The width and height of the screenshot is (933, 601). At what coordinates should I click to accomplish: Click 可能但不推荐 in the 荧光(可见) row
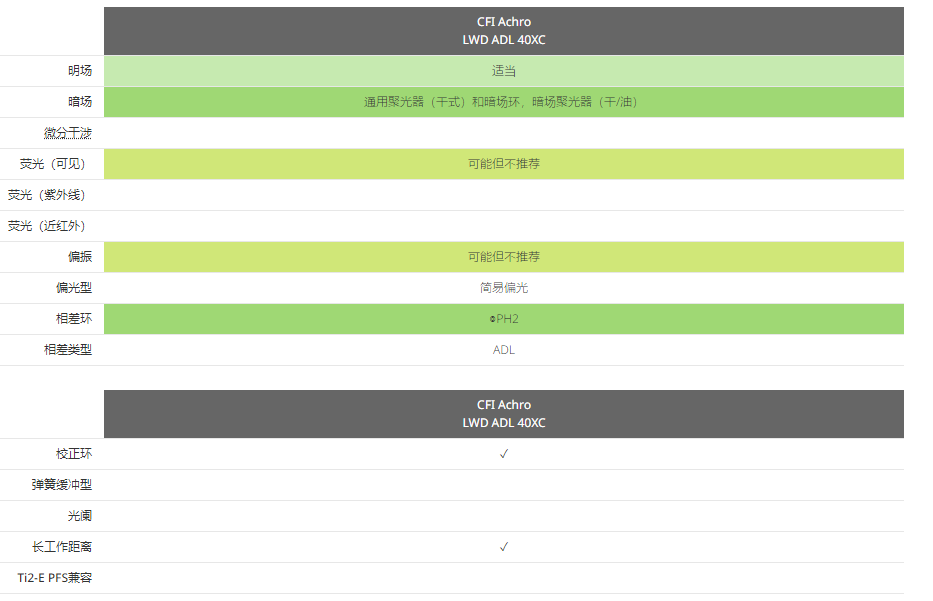pos(503,164)
